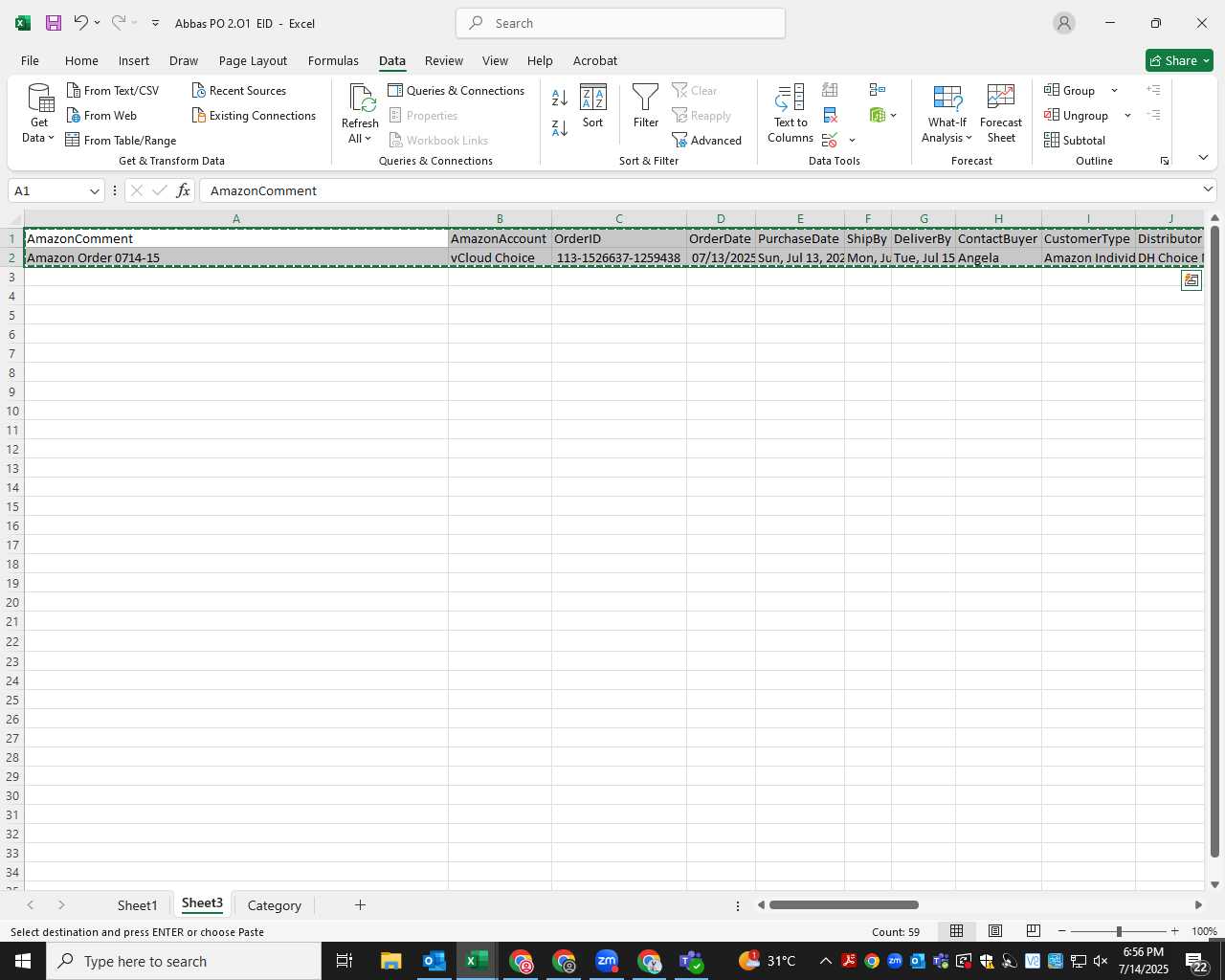Image resolution: width=1225 pixels, height=980 pixels.
Task: Switch to Page Layout view
Action: coord(995,931)
